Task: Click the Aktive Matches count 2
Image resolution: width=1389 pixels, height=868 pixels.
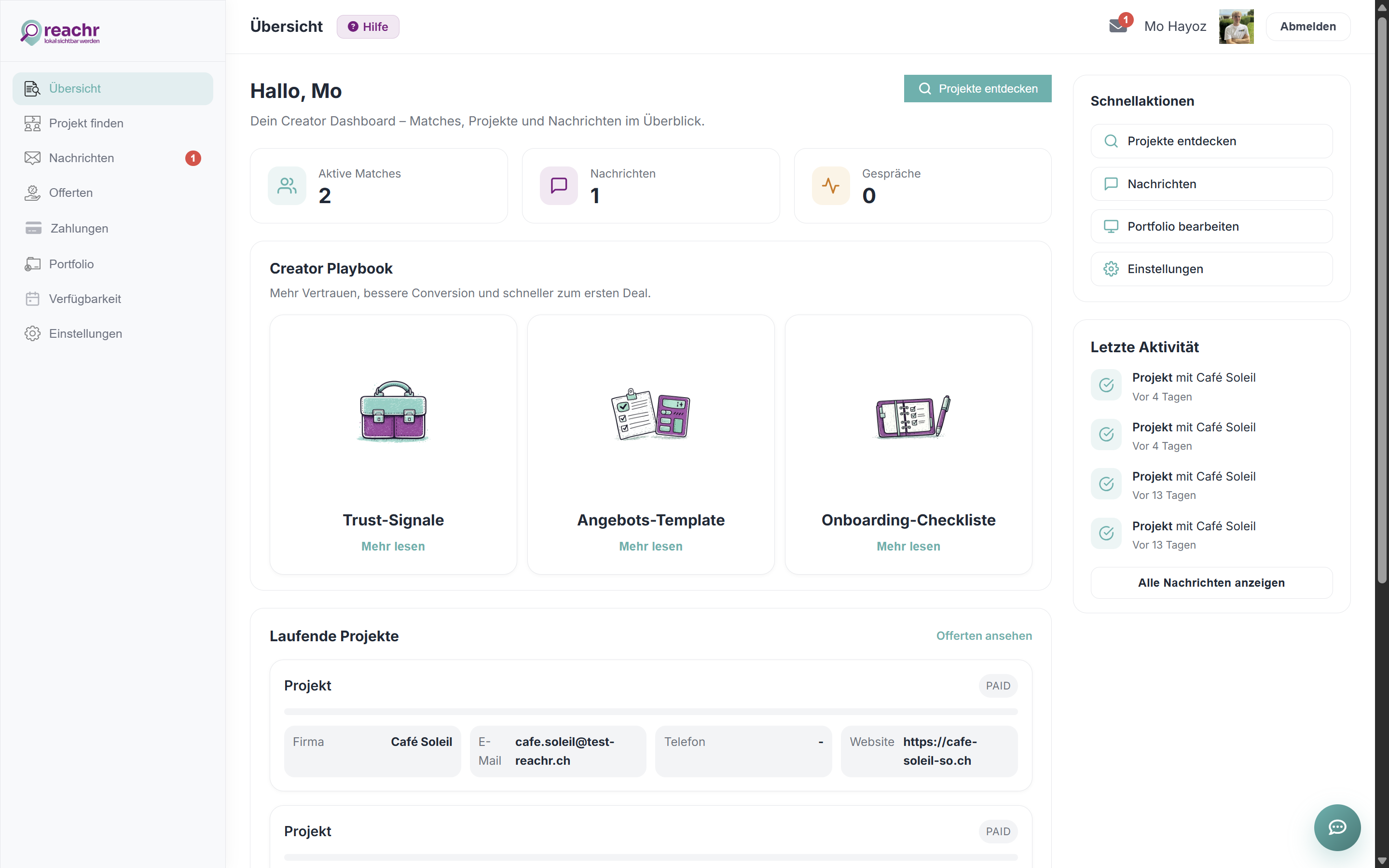Action: (325, 196)
